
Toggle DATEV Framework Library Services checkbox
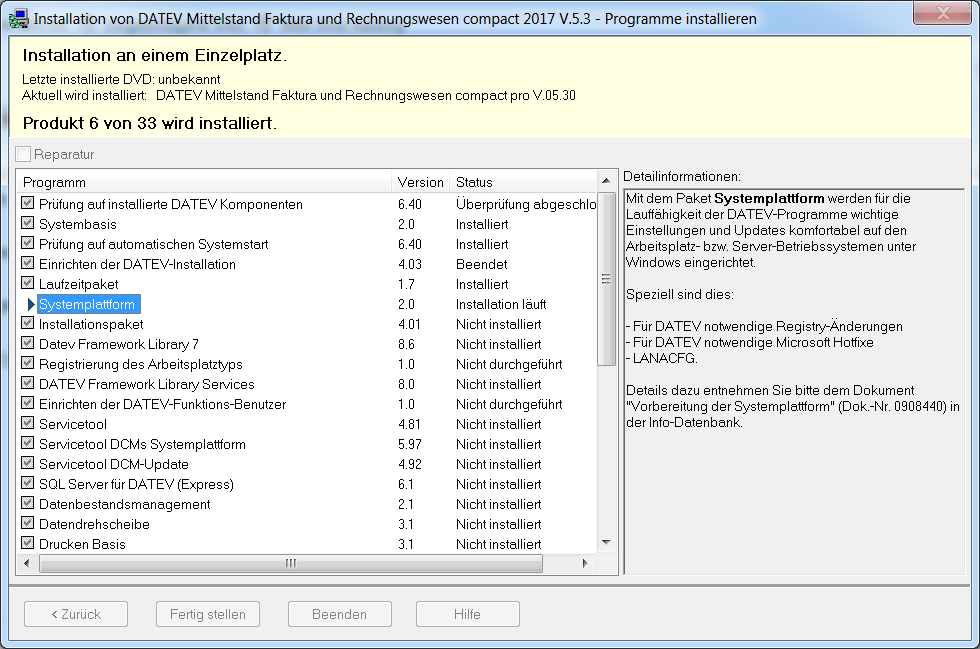[28, 383]
